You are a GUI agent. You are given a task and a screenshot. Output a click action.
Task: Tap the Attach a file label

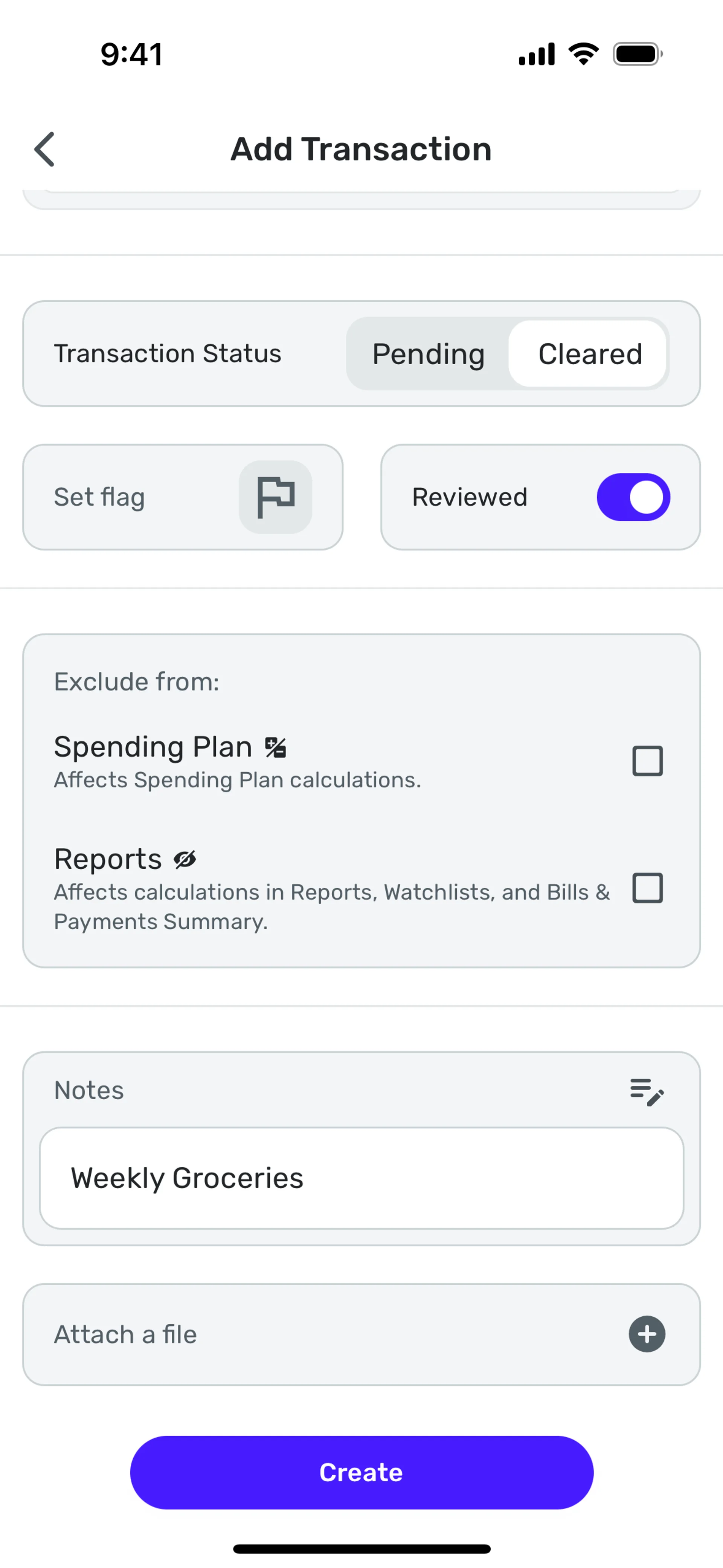click(x=125, y=1334)
